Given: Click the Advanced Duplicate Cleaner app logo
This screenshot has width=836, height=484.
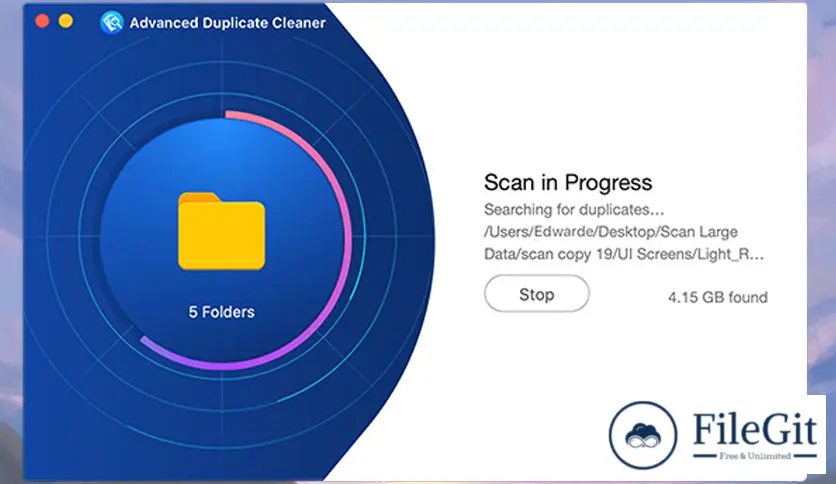Looking at the screenshot, I should pyautogui.click(x=111, y=22).
